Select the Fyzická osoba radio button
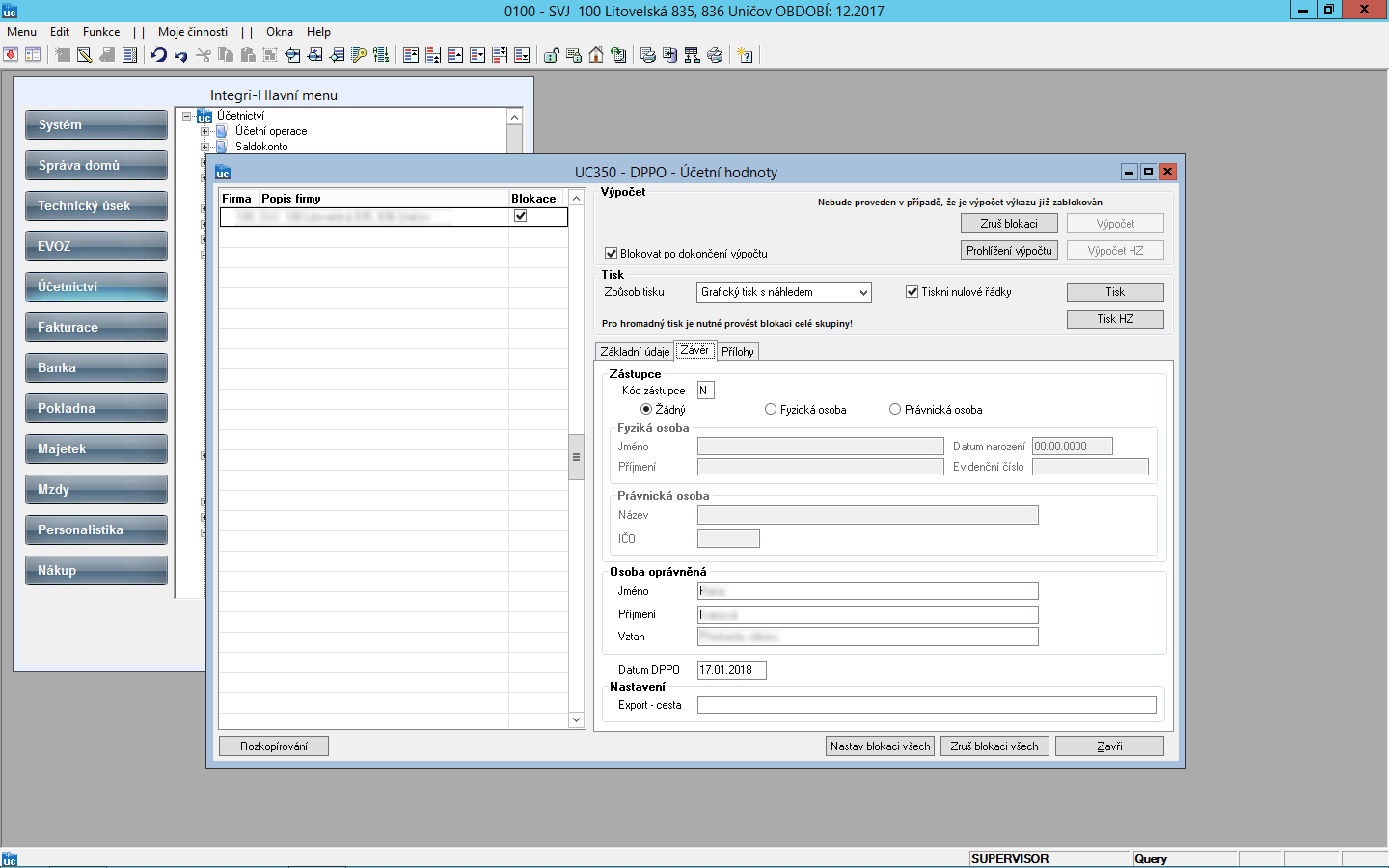This screenshot has width=1389, height=868. click(771, 410)
